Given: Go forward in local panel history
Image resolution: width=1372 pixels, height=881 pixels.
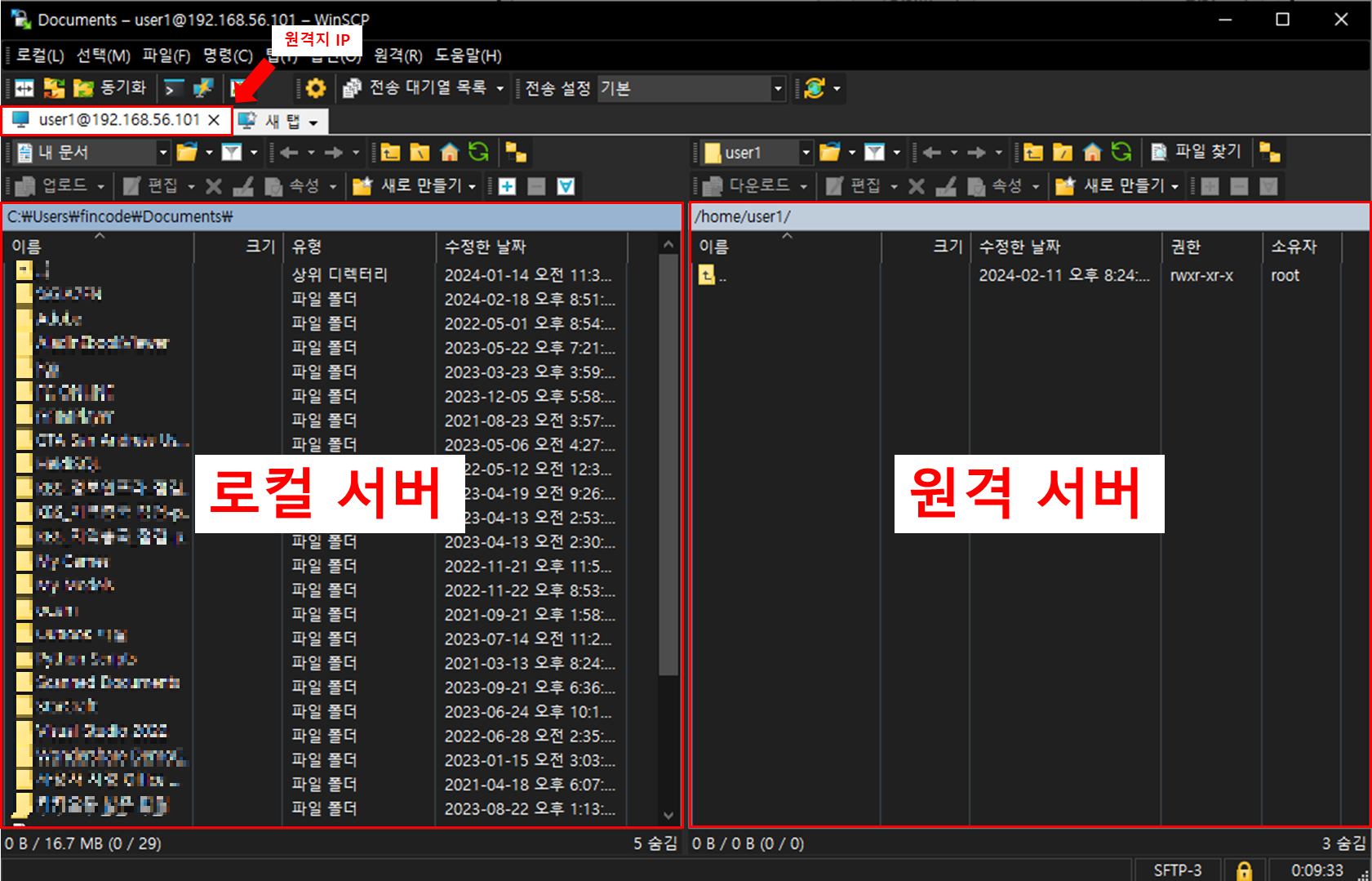Looking at the screenshot, I should point(334,153).
